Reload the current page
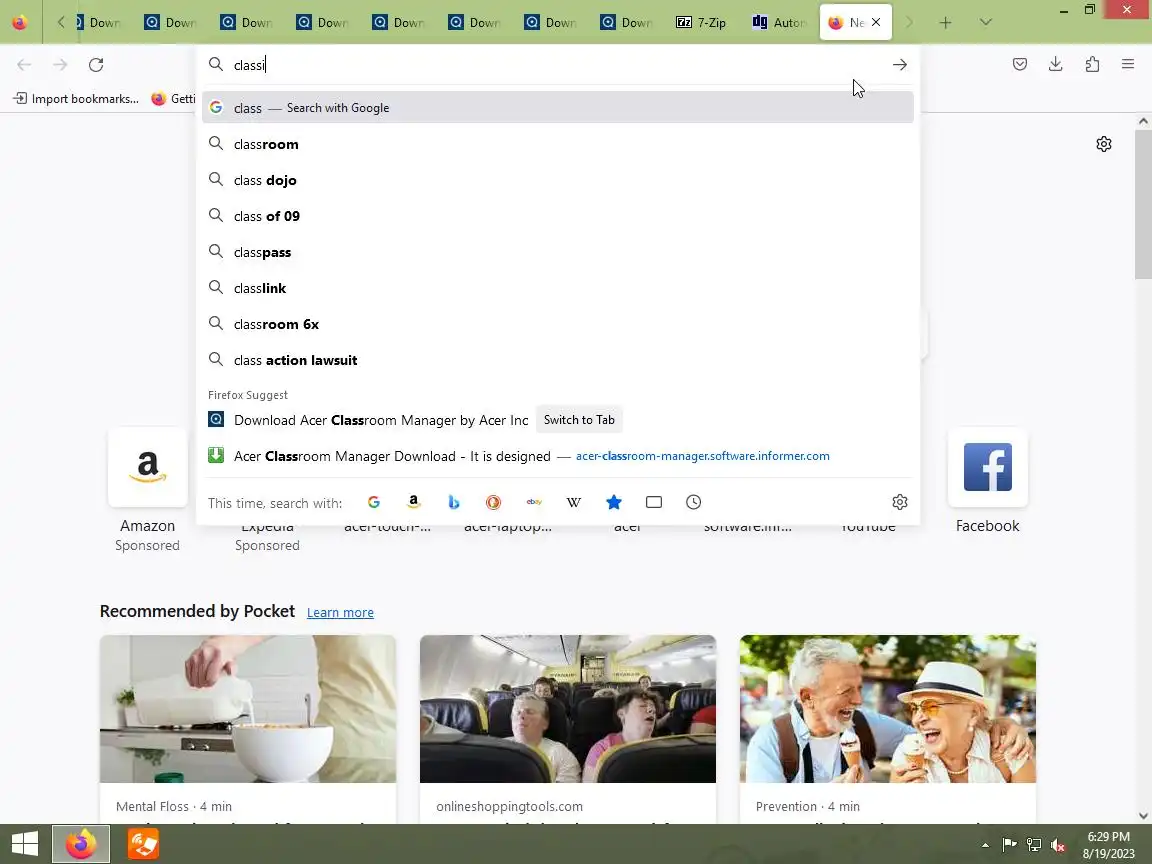 point(96,65)
